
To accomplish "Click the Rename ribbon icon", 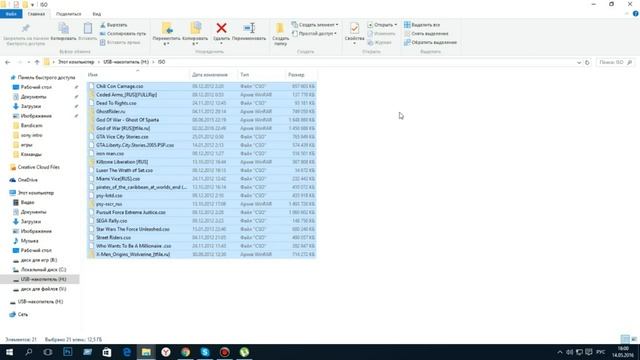I will [x=249, y=28].
